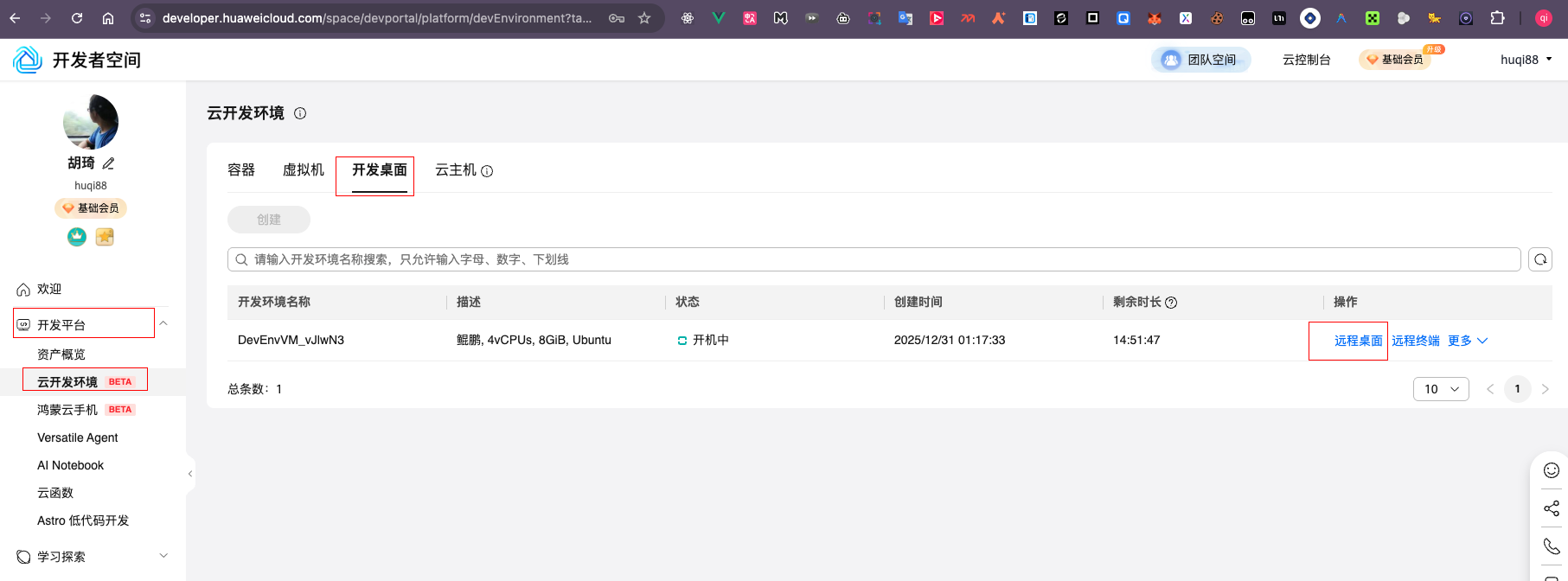Switch to the 虚拟机 tab
Image resolution: width=1568 pixels, height=581 pixels.
tap(304, 170)
